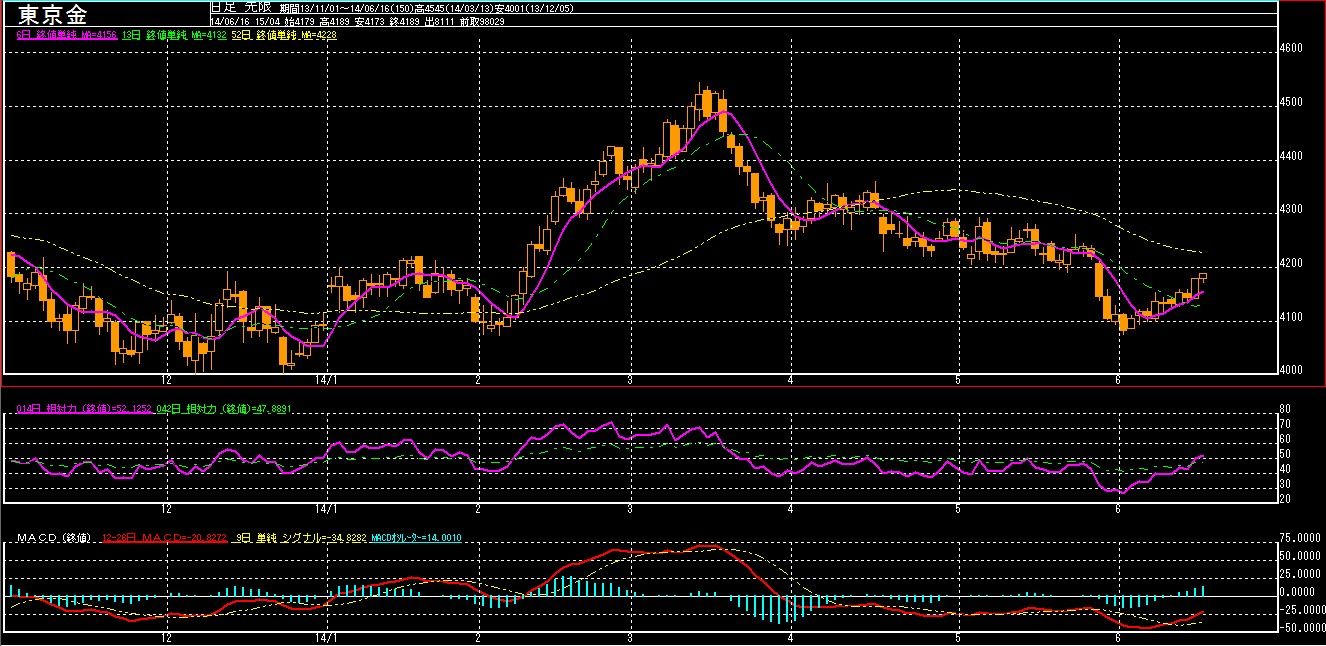Click the MACD (終値) panel label
This screenshot has height=646, width=1326.
[55, 538]
